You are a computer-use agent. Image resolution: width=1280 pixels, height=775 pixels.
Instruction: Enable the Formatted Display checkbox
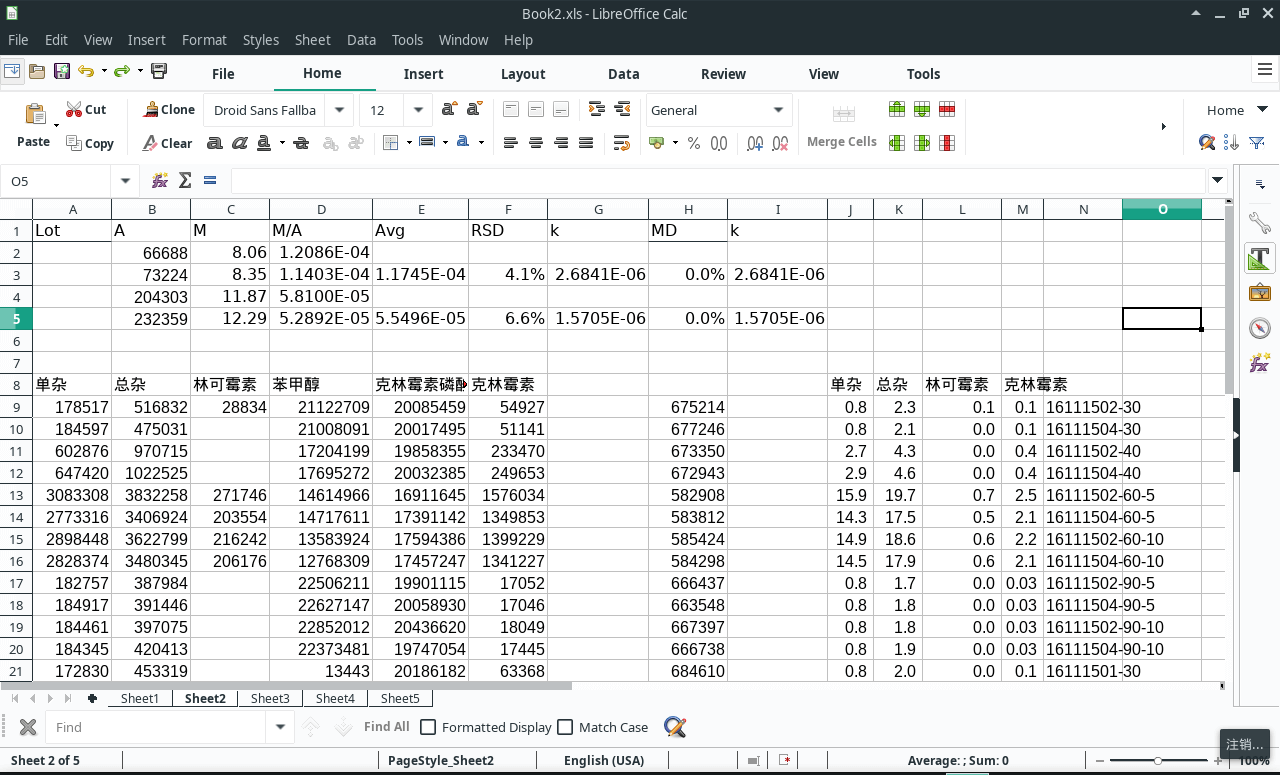point(428,727)
